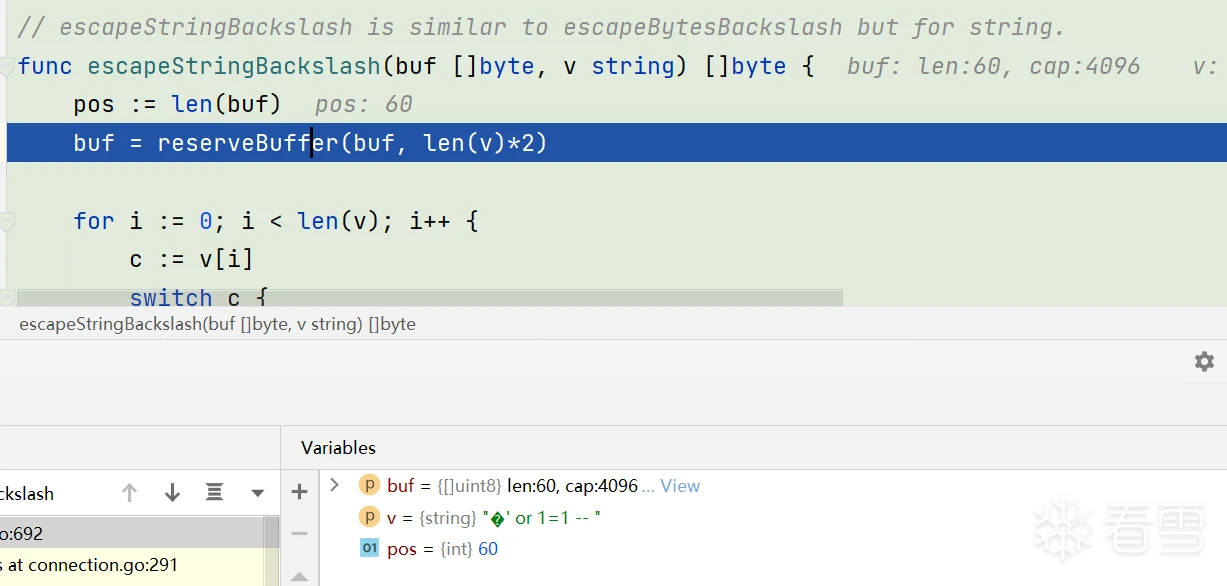Open the debugger settings gear
The width and height of the screenshot is (1227, 586).
coord(1204,362)
